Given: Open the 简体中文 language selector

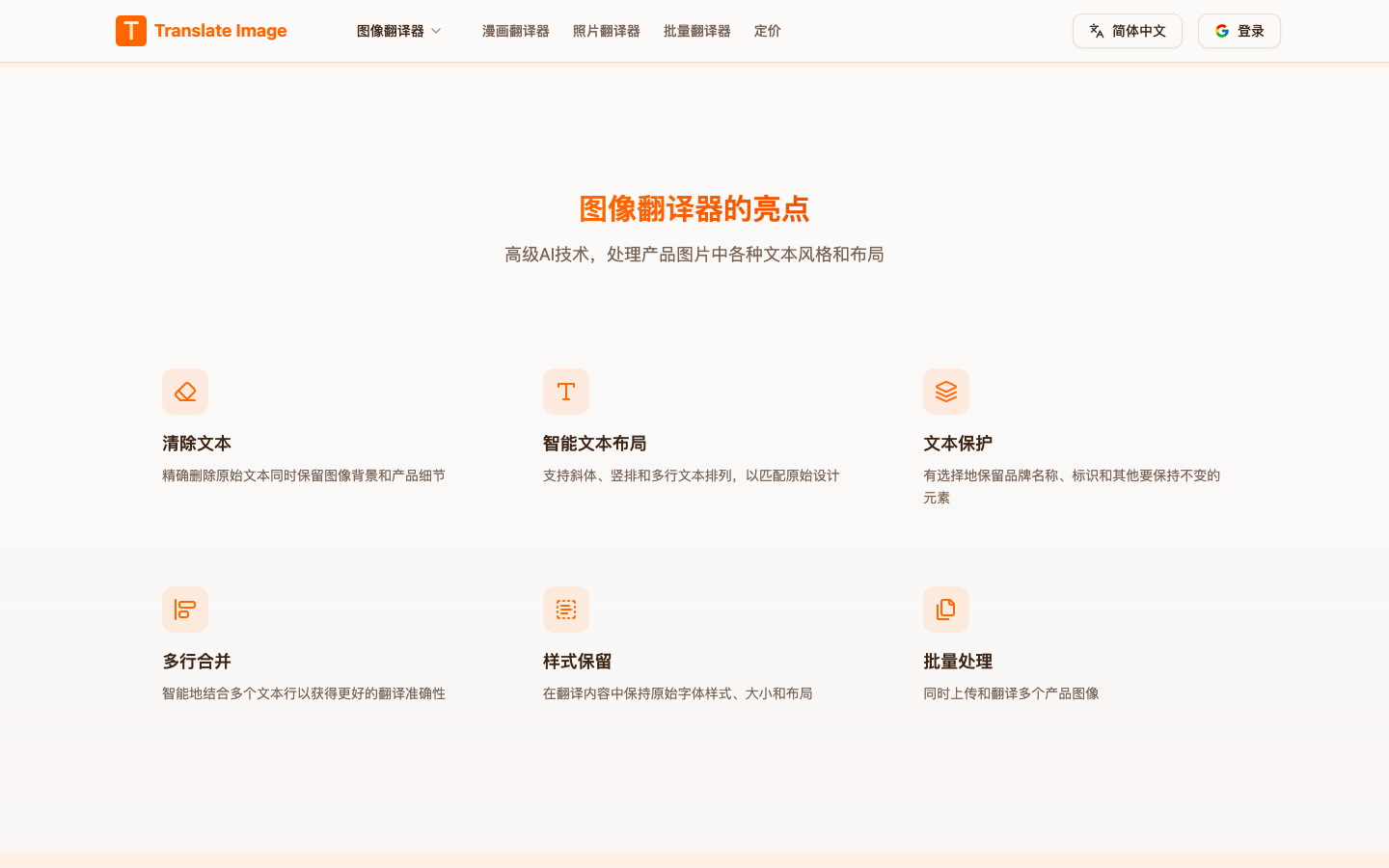Looking at the screenshot, I should coord(1128,31).
